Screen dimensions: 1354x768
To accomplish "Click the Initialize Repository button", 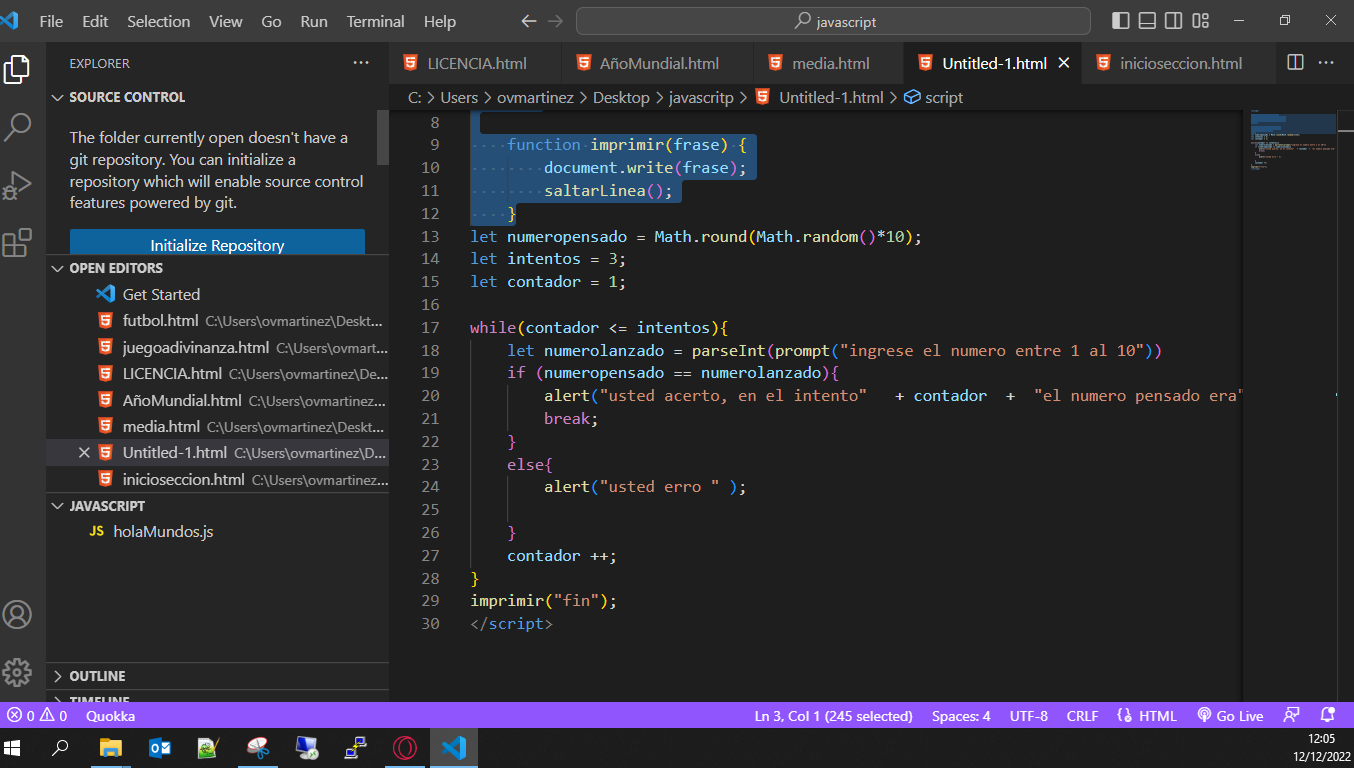I will click(x=217, y=244).
